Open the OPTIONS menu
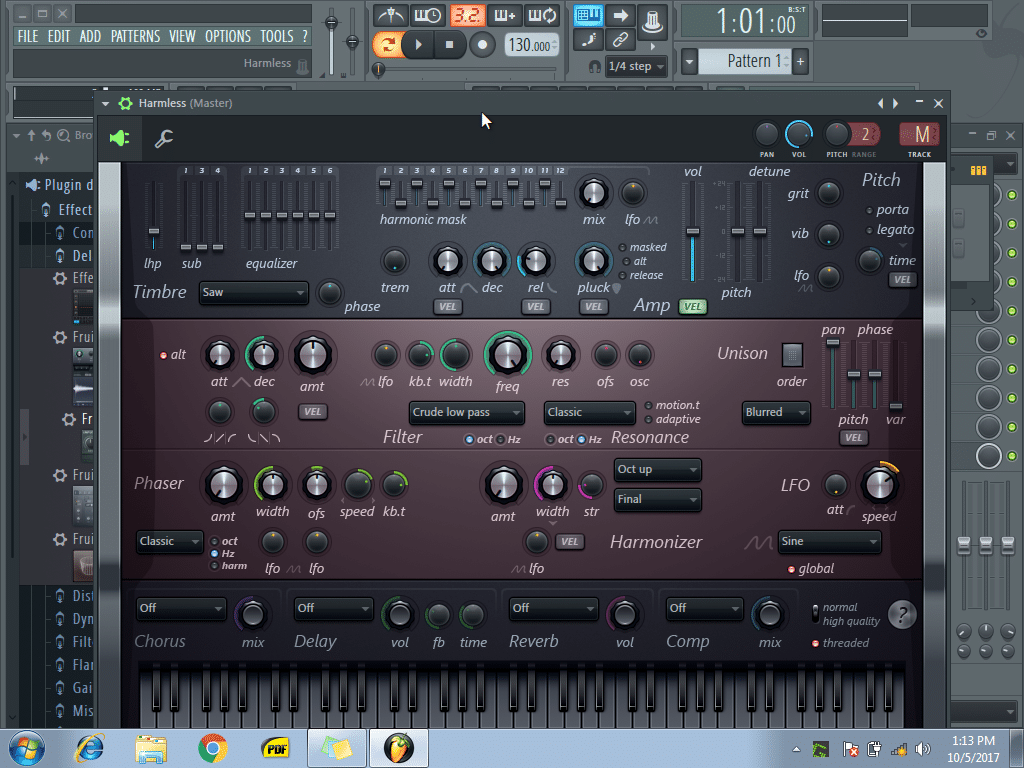The width and height of the screenshot is (1024, 768). [x=228, y=37]
